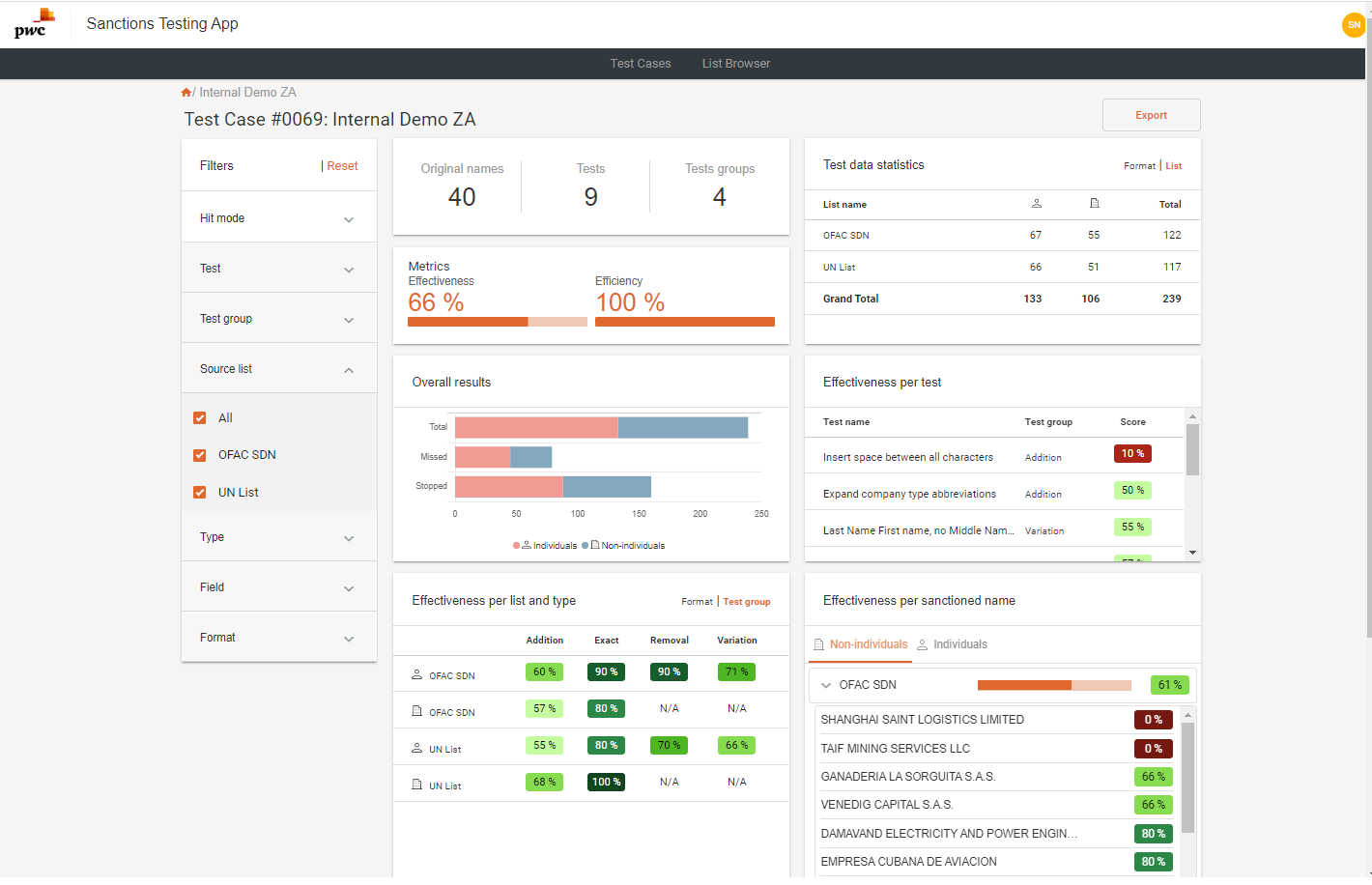Image resolution: width=1372 pixels, height=885 pixels.
Task: Click the person icon of first OFAC SDN row
Action: (417, 674)
